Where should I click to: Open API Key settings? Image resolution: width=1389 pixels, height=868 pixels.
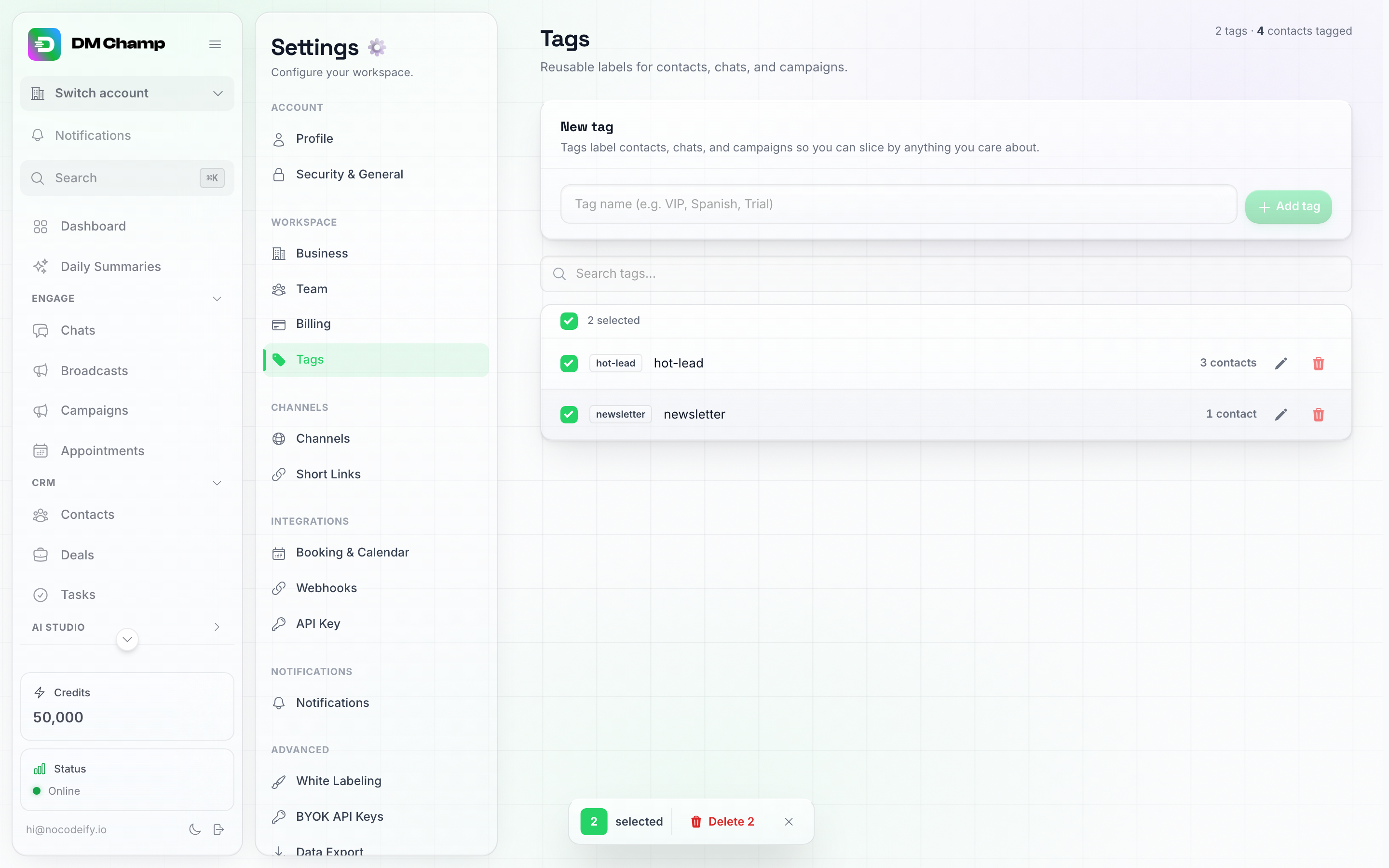376,624
